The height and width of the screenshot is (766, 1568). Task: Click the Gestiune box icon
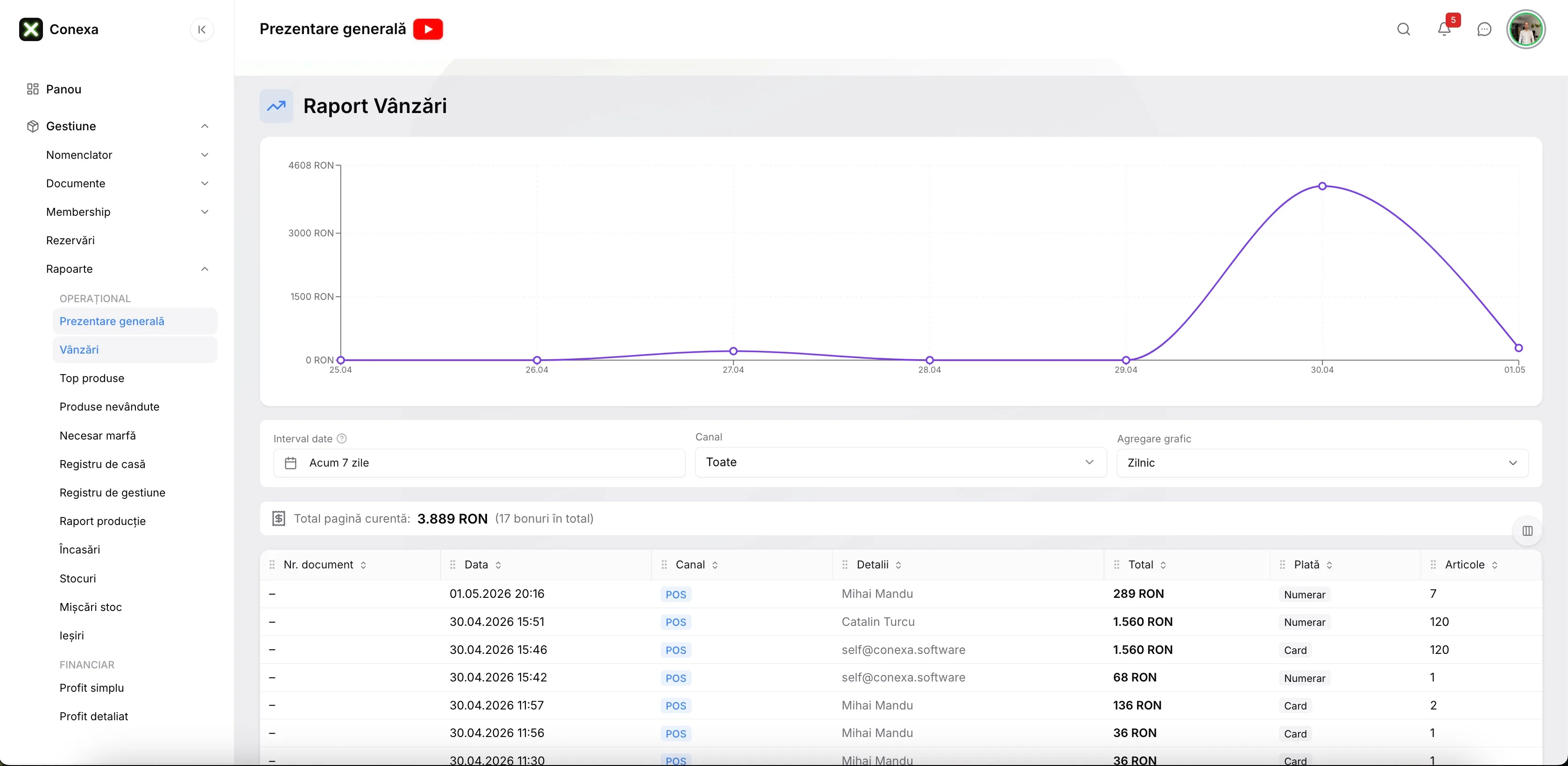pos(33,126)
